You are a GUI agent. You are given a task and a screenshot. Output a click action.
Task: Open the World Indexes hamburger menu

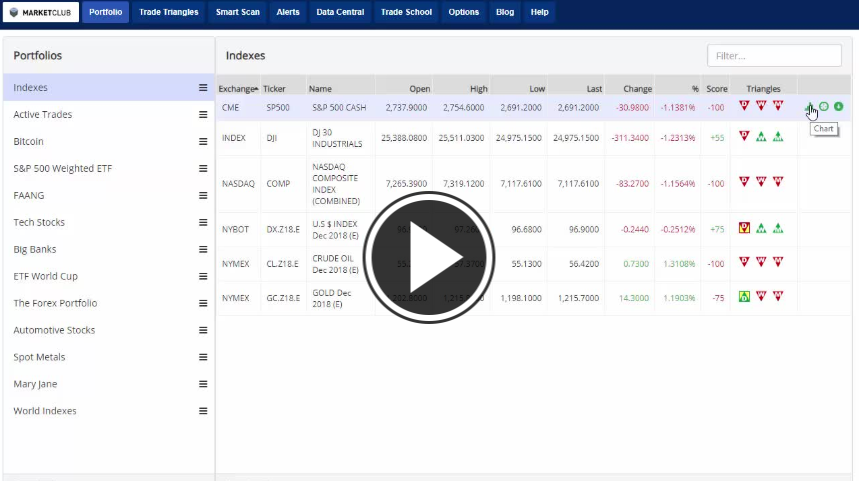pyautogui.click(x=203, y=410)
